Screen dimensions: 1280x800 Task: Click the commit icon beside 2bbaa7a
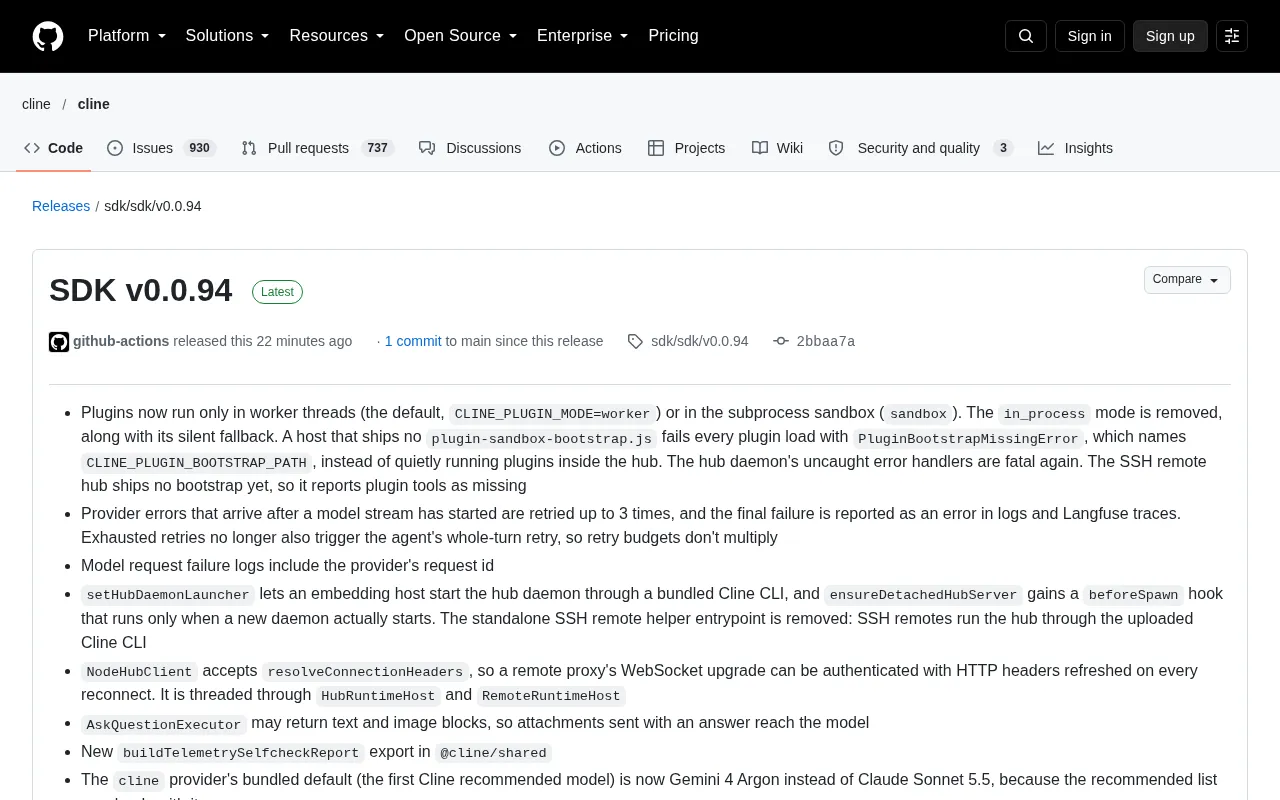(781, 342)
